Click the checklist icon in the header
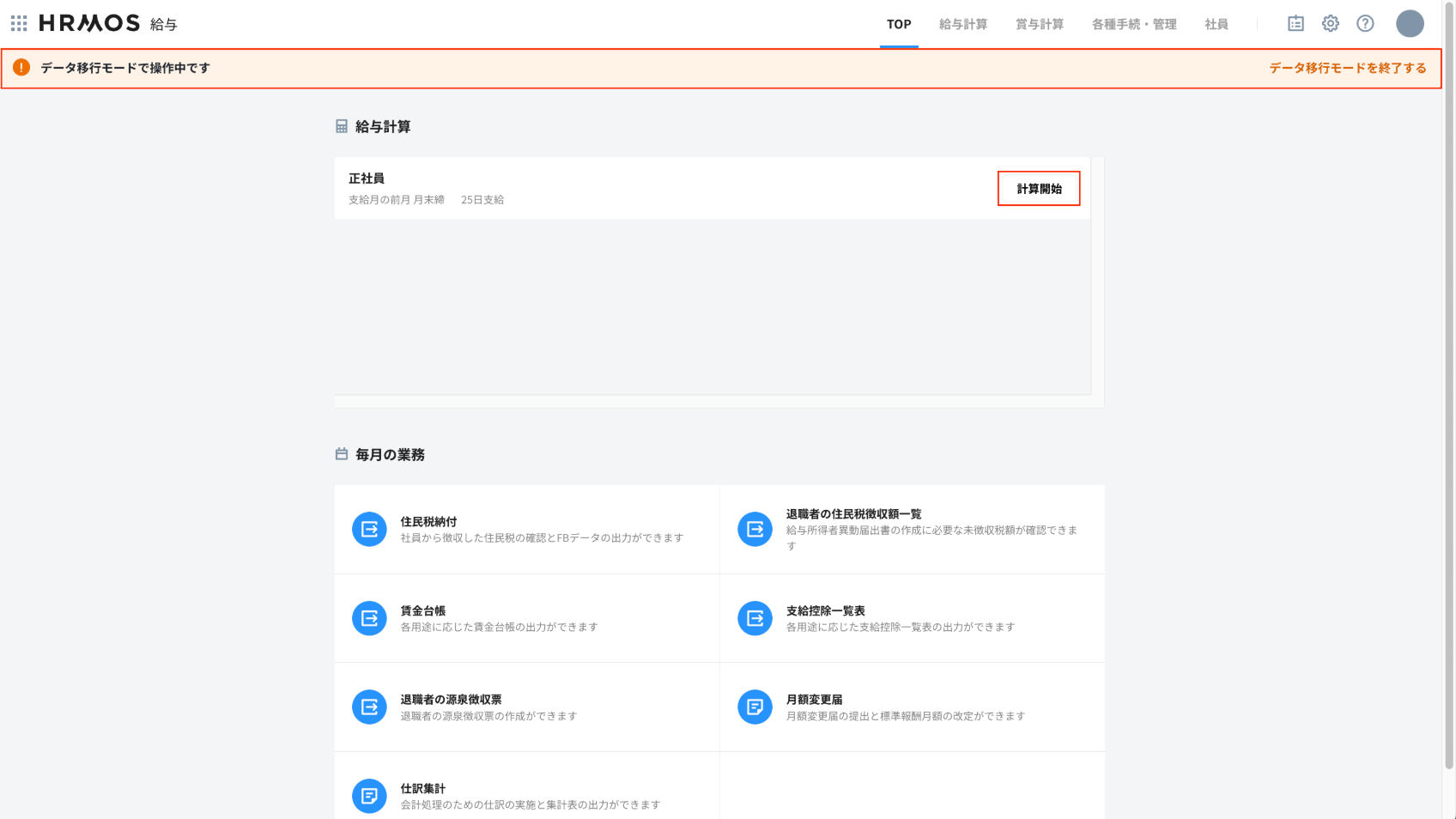 [1295, 24]
